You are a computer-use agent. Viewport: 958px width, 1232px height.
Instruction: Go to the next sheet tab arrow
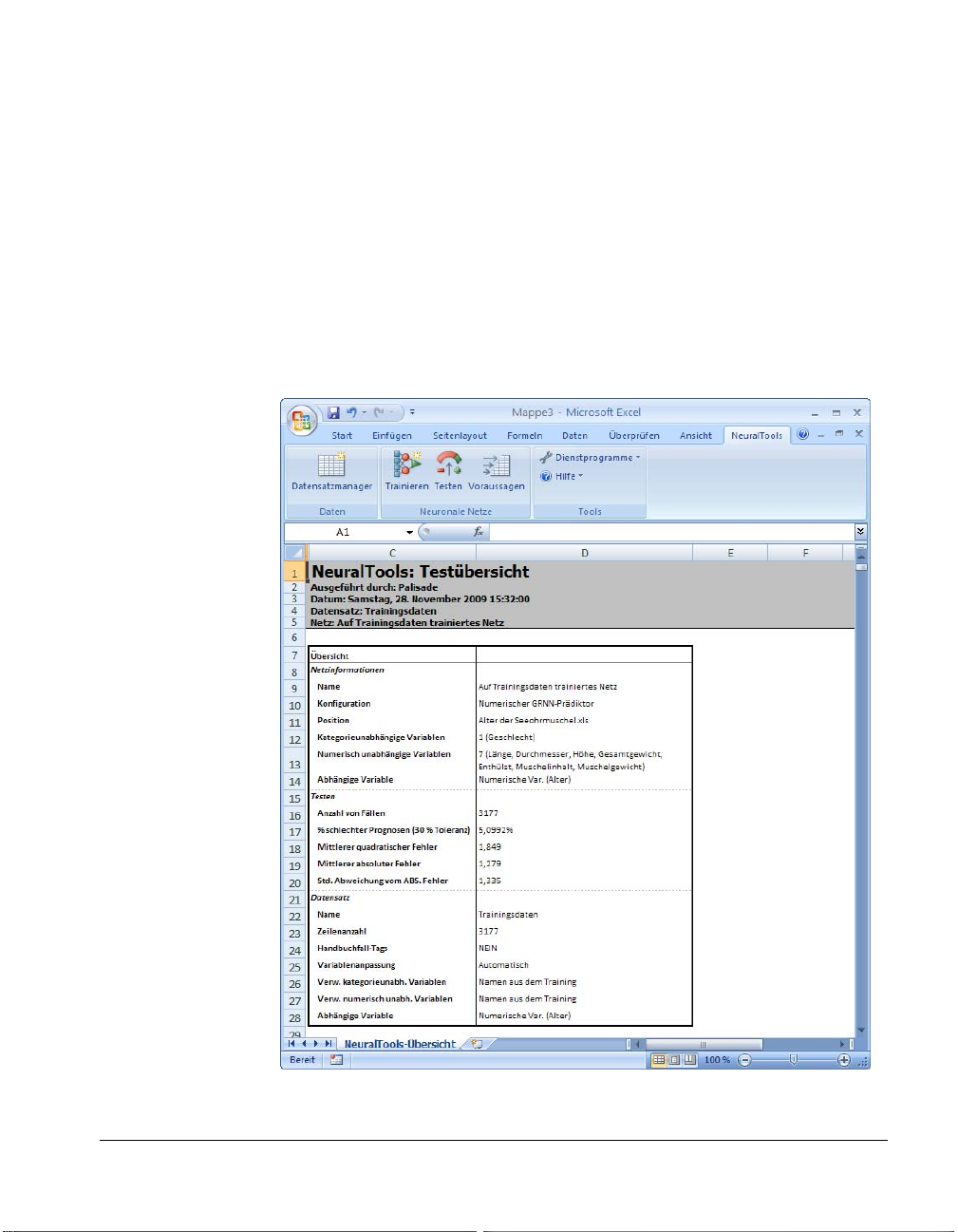coord(316,1044)
